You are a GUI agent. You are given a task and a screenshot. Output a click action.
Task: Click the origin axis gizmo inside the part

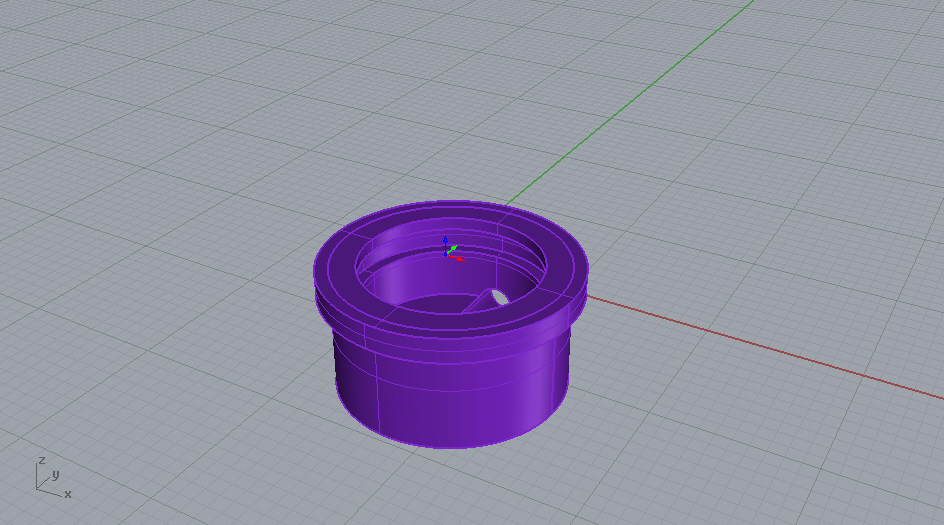click(447, 253)
